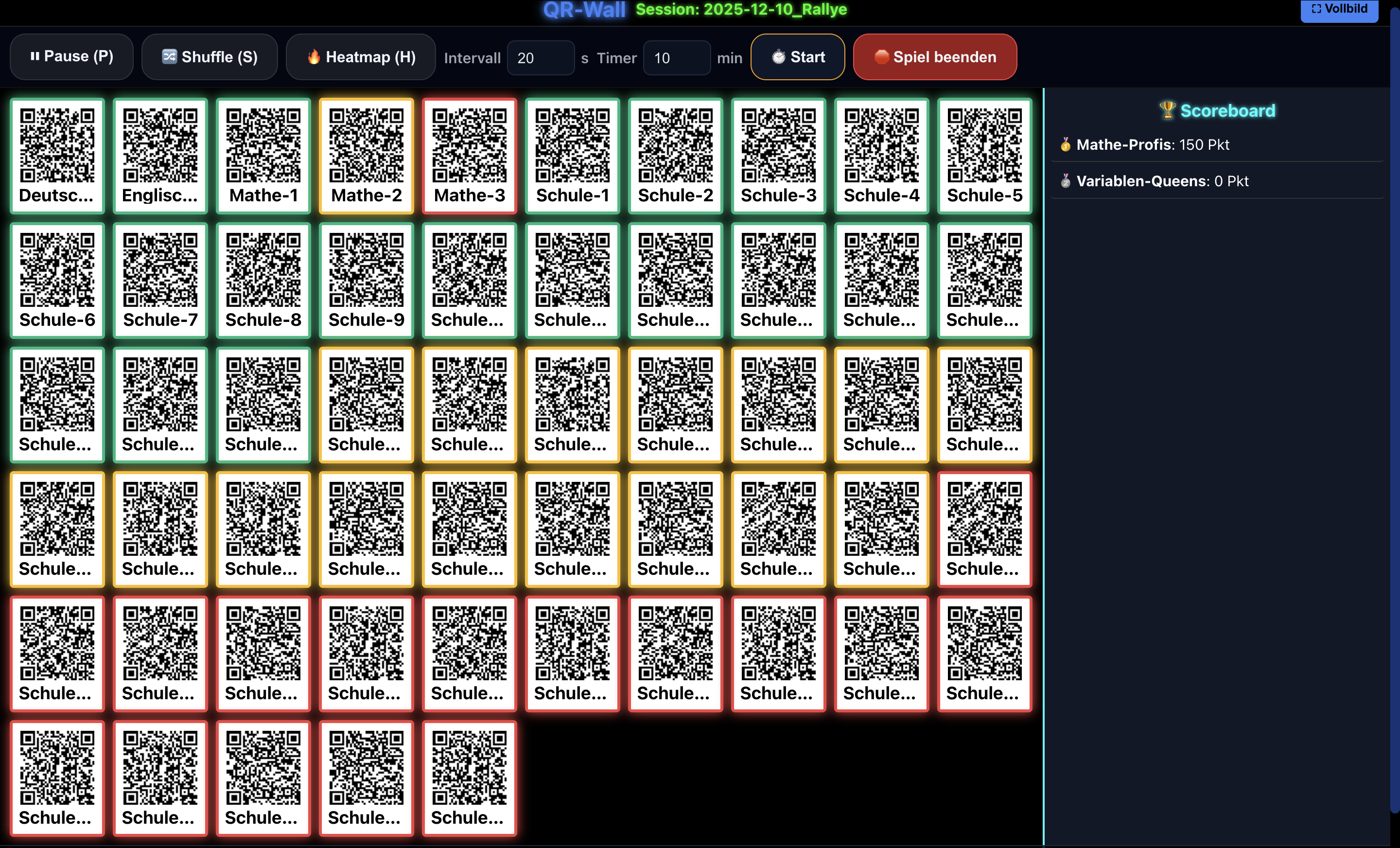Viewport: 1400px width, 848px height.
Task: Click the stopwatch icon inside Start button
Action: coord(777,57)
